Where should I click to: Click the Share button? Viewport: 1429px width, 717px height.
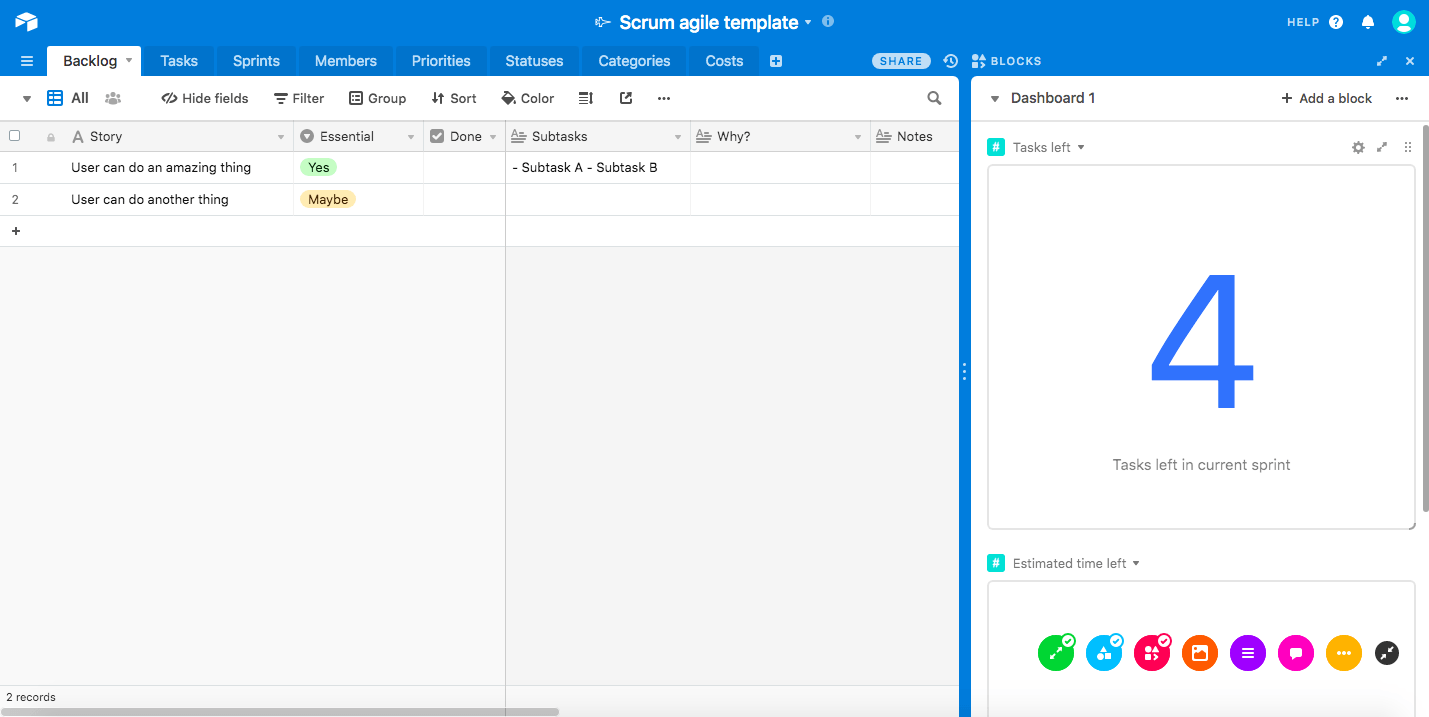point(901,61)
